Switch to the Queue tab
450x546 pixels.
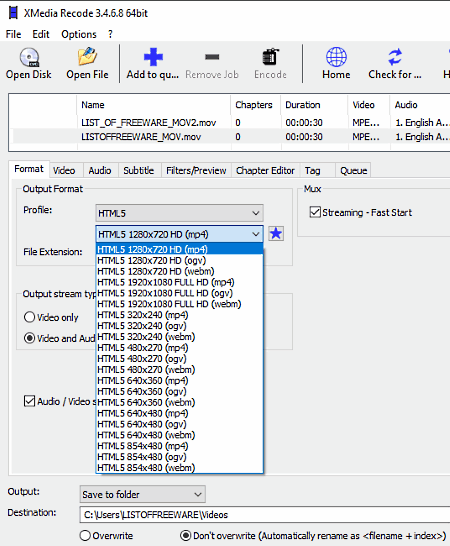click(354, 170)
